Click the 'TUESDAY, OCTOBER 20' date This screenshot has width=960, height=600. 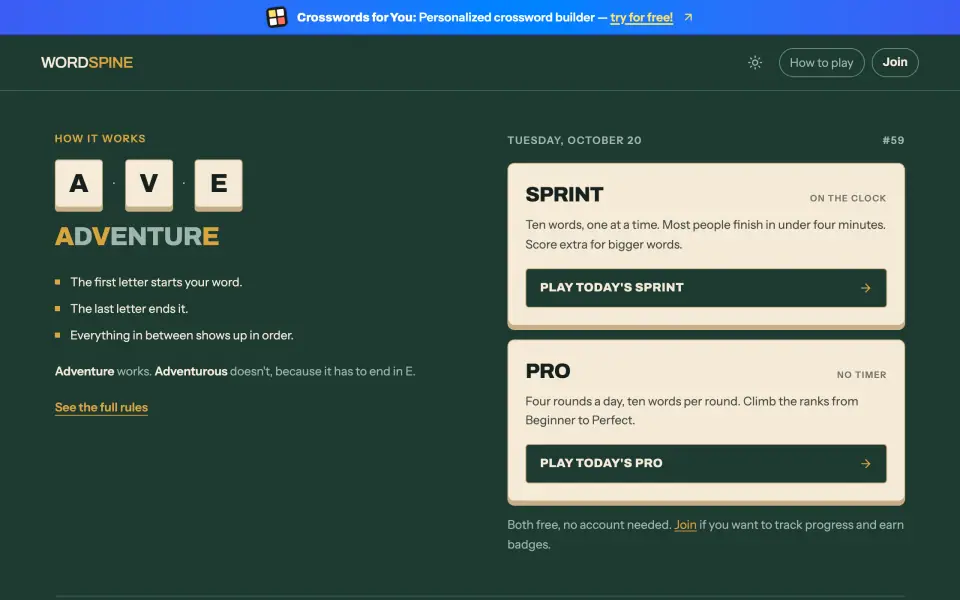coord(574,140)
